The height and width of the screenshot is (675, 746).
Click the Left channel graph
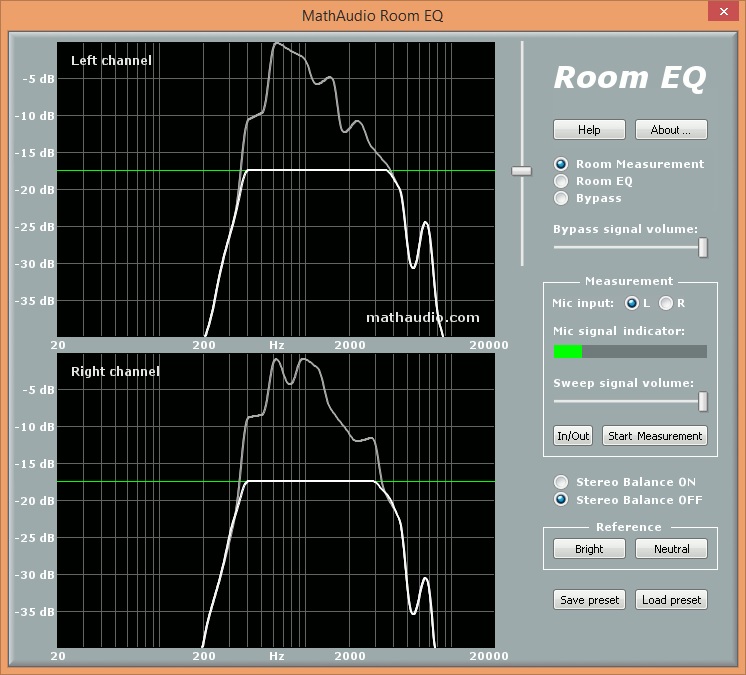pos(276,189)
